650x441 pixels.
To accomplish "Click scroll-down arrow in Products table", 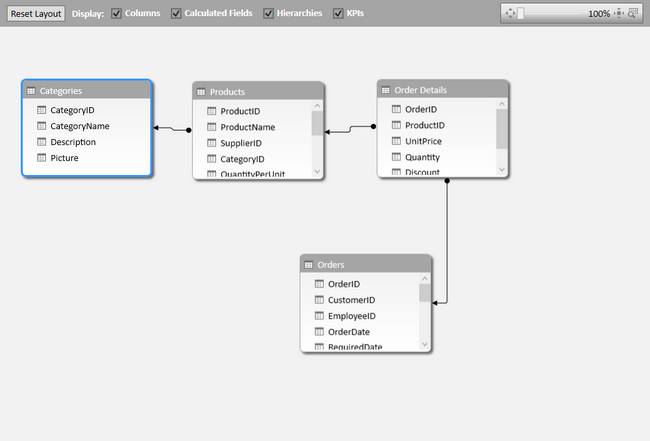I will point(317,171).
